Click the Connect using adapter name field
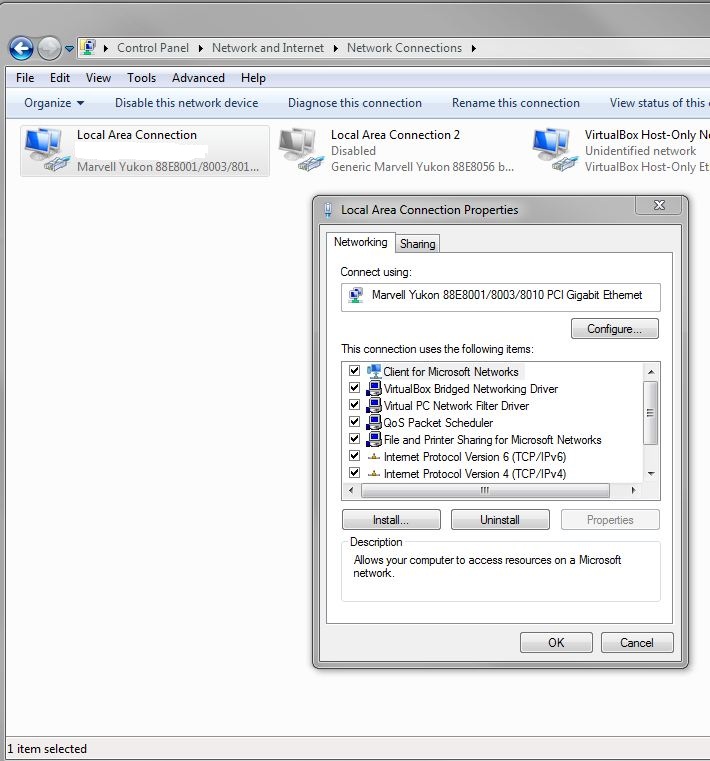710x761 pixels. coord(500,297)
